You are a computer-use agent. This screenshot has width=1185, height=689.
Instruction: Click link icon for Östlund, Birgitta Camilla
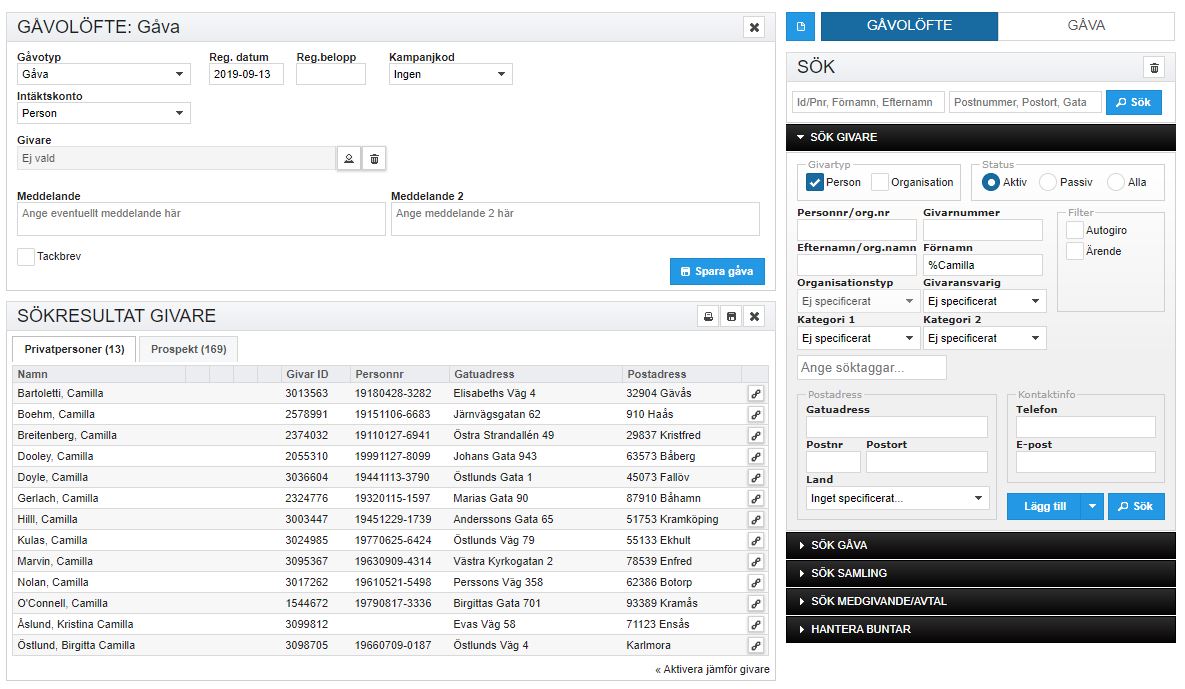pos(756,645)
